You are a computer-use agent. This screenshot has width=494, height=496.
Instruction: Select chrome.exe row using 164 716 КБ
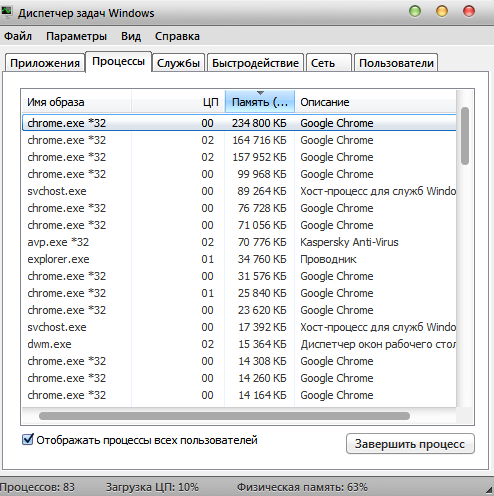[239, 140]
